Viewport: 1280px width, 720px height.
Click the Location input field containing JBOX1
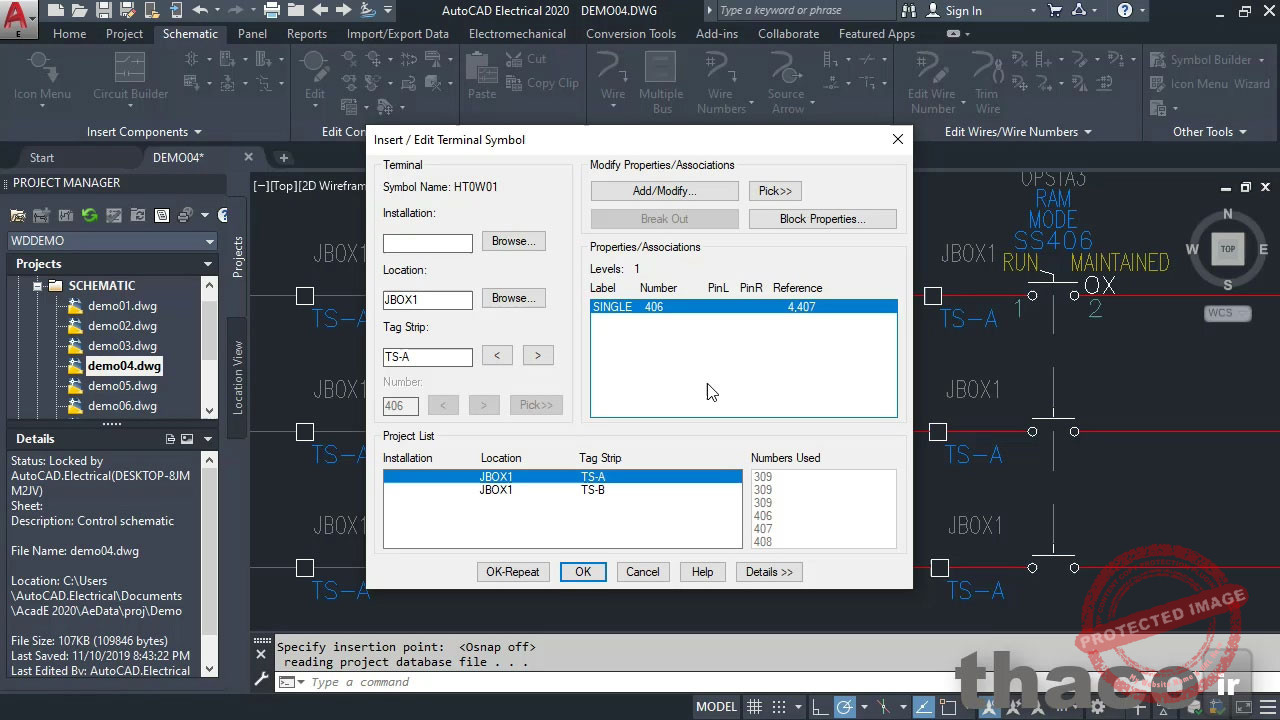[427, 300]
